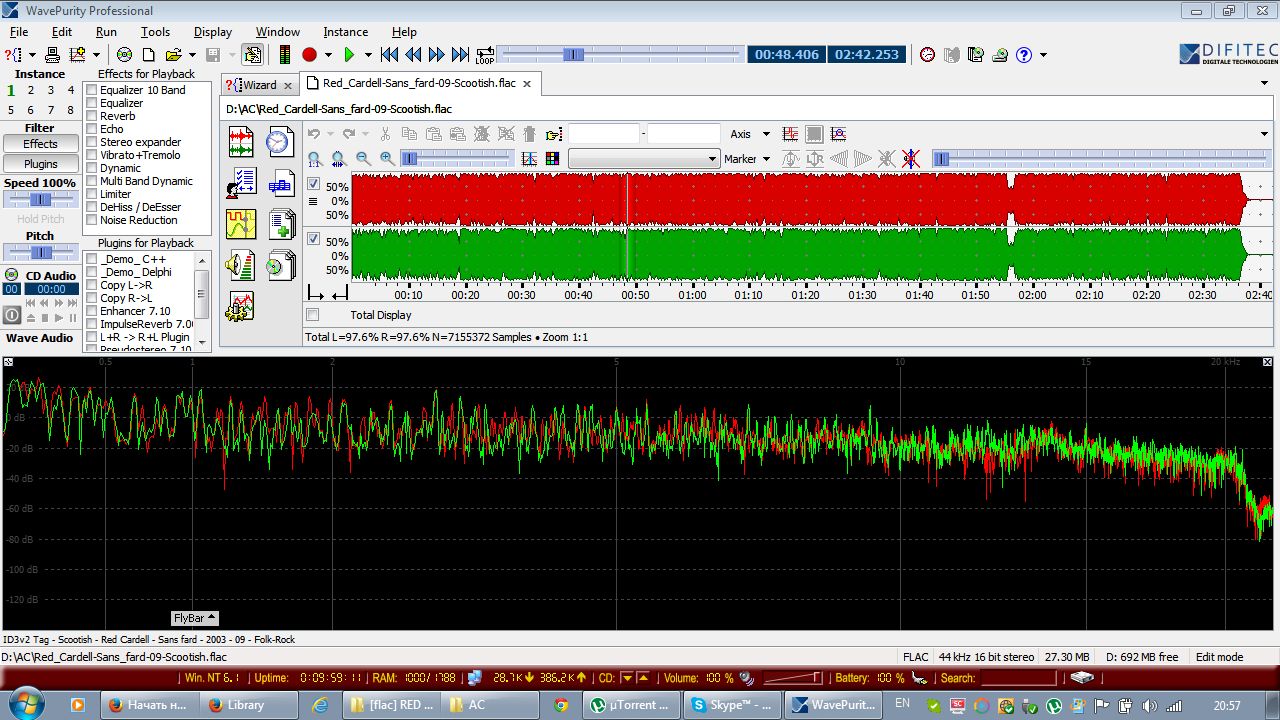Enable the Reverb effect checkbox
1280x720 pixels.
click(x=92, y=116)
